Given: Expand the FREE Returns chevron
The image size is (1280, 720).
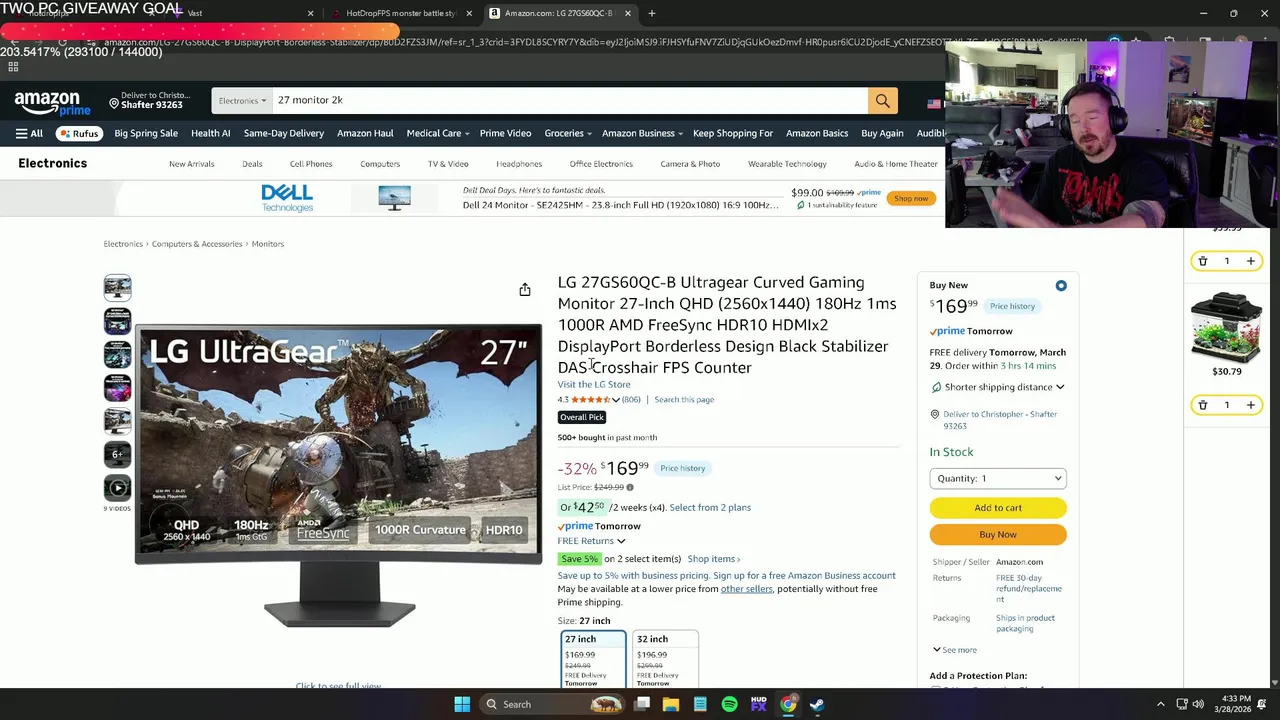Looking at the screenshot, I should click(x=621, y=541).
